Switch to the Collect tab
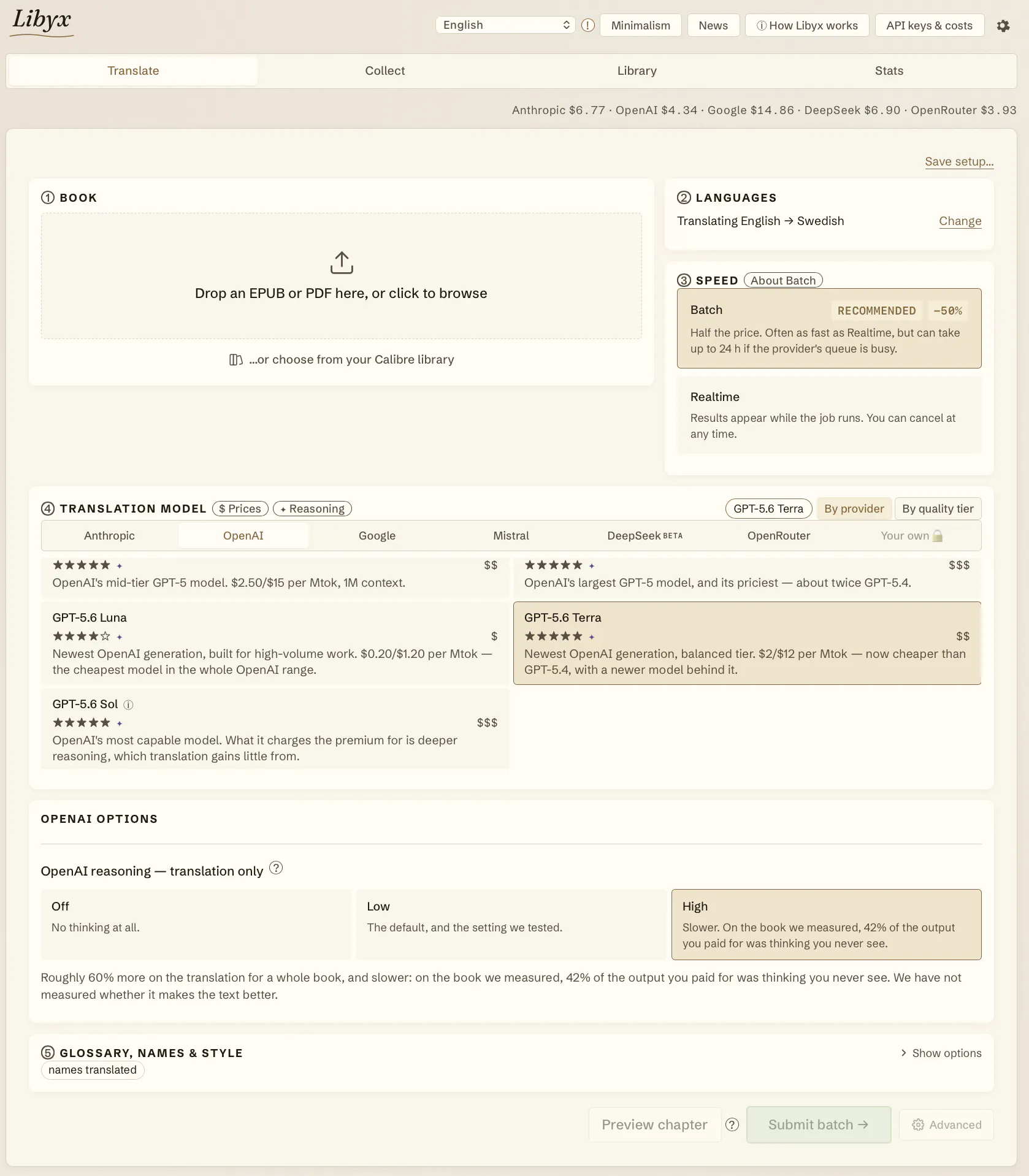The width and height of the screenshot is (1029, 1176). (x=385, y=71)
